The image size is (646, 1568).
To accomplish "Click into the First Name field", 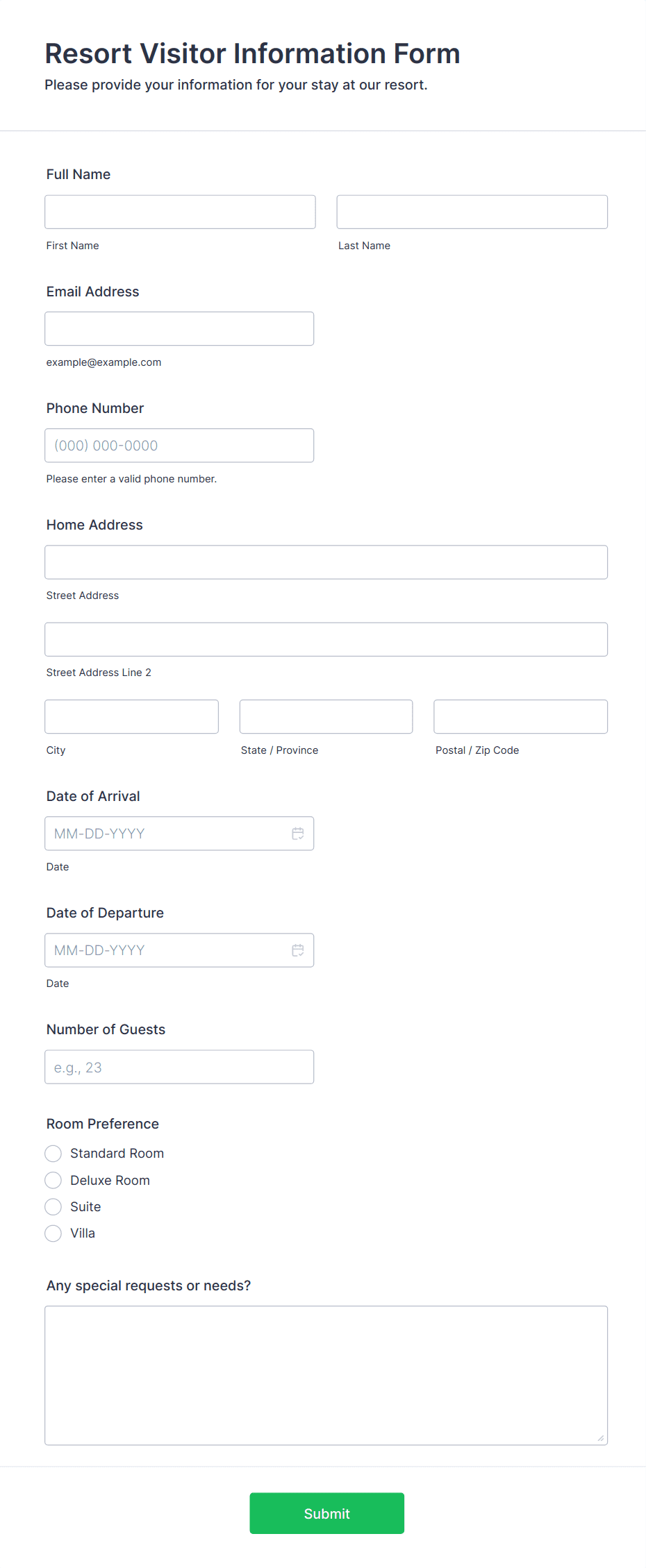I will point(180,212).
